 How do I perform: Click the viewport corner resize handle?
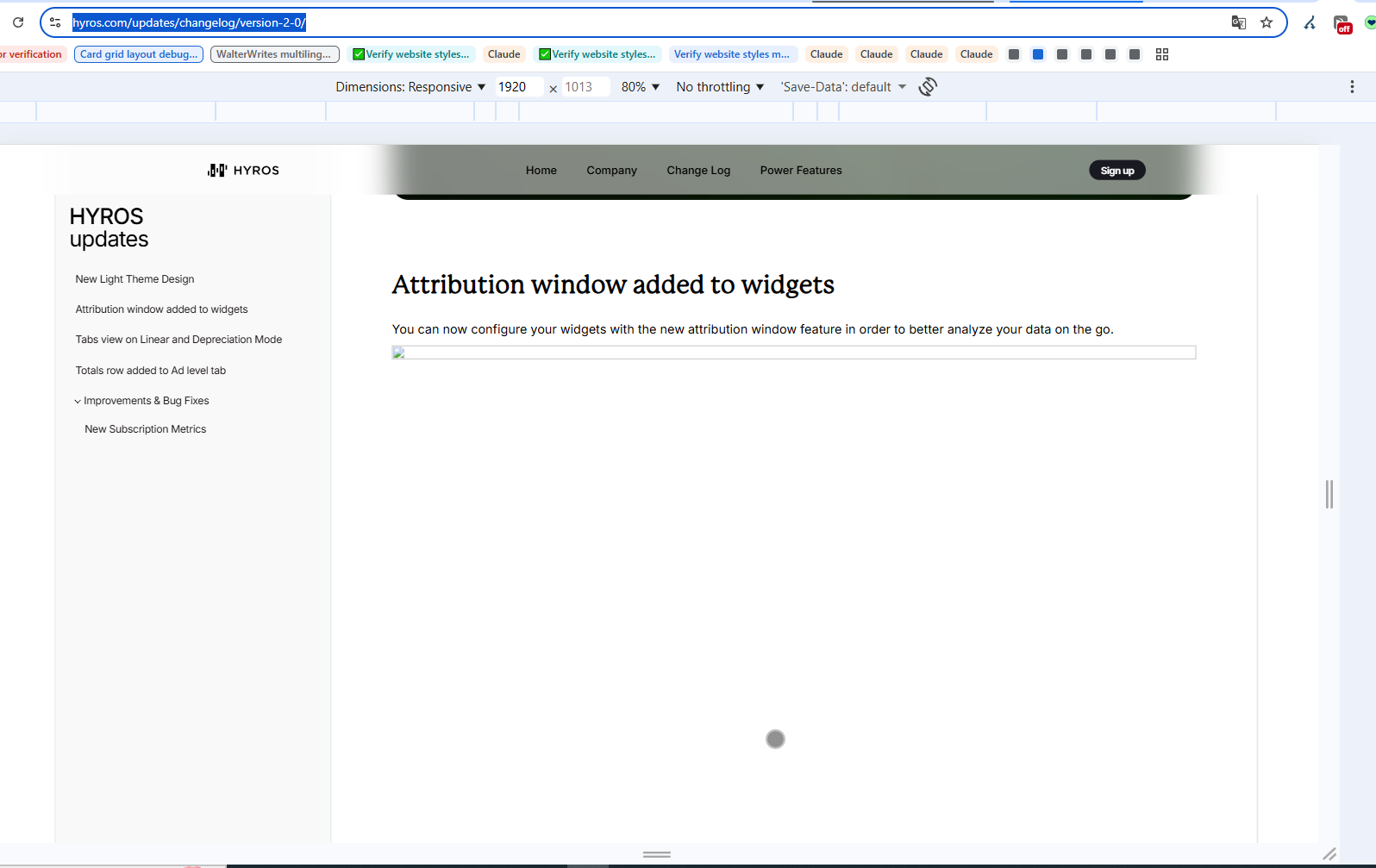1329,854
